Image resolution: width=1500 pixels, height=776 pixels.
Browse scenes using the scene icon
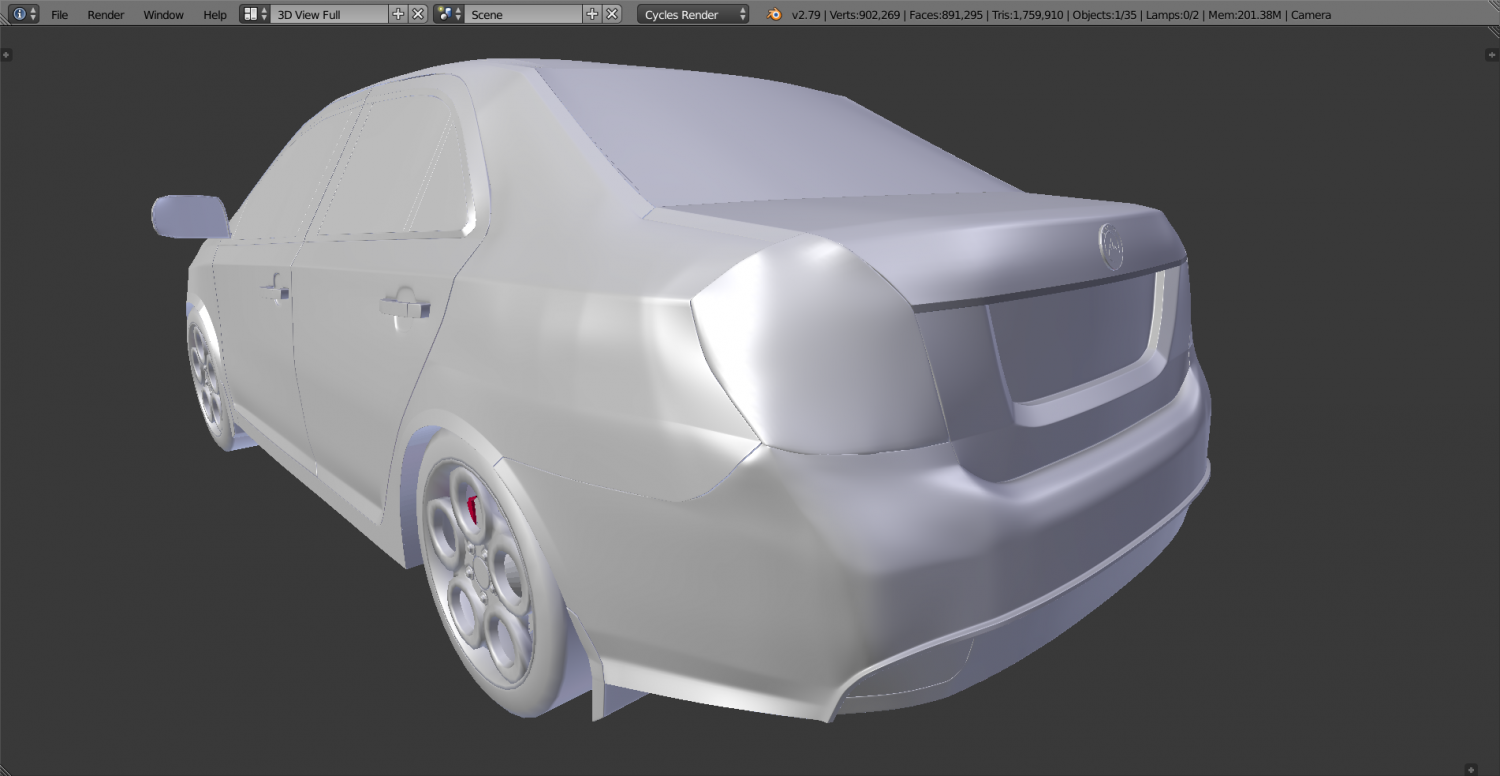(x=449, y=15)
